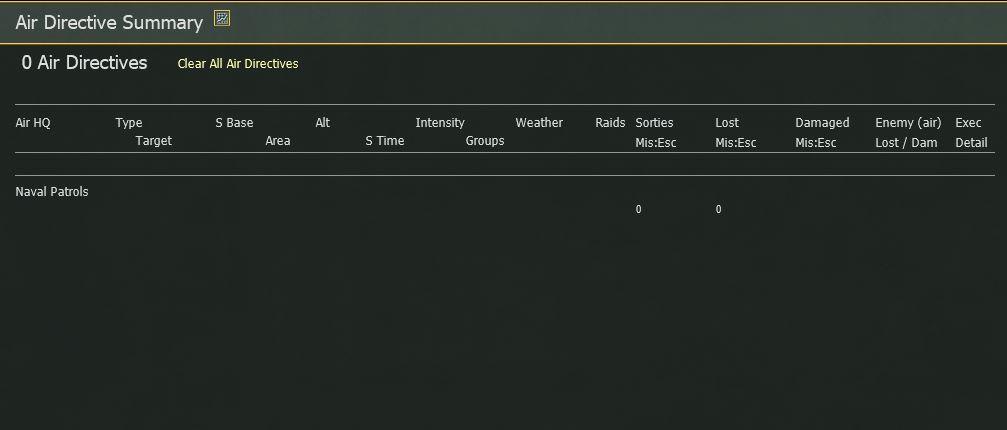Select the Naval Patrols Sorties value 0
The image size is (1007, 430).
[x=638, y=209]
